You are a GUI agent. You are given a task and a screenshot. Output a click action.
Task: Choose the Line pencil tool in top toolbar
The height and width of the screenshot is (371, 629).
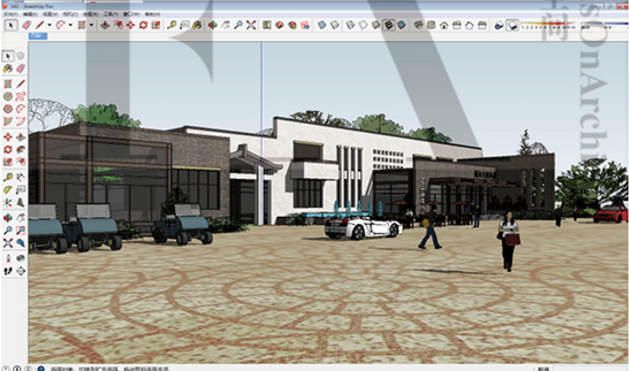click(x=40, y=25)
